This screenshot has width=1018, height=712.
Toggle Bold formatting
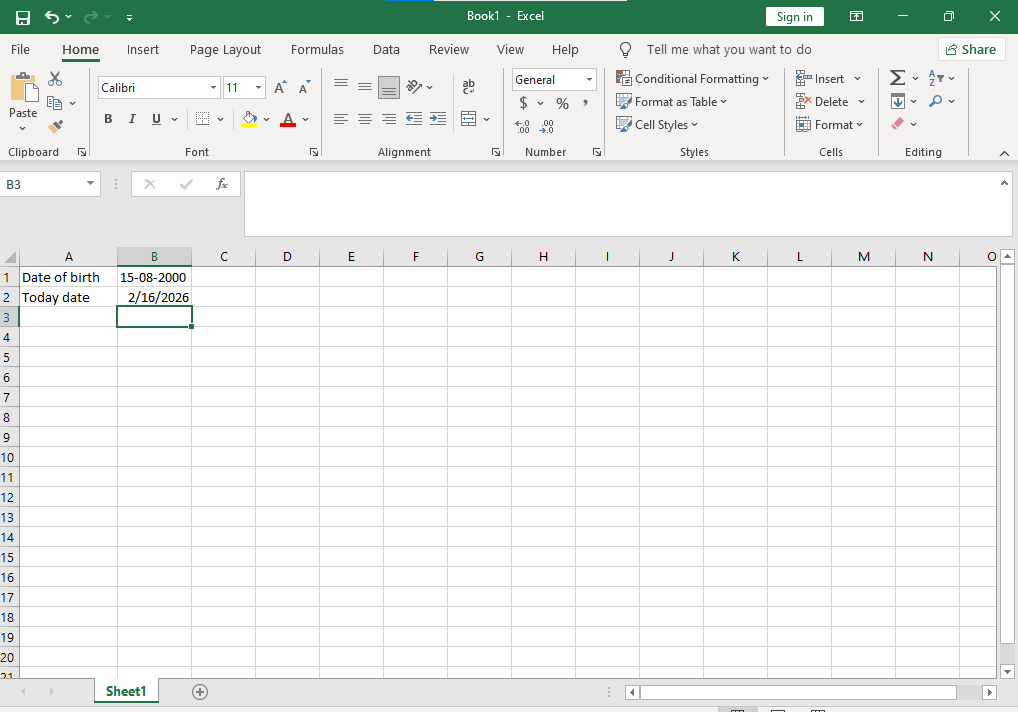pos(108,119)
